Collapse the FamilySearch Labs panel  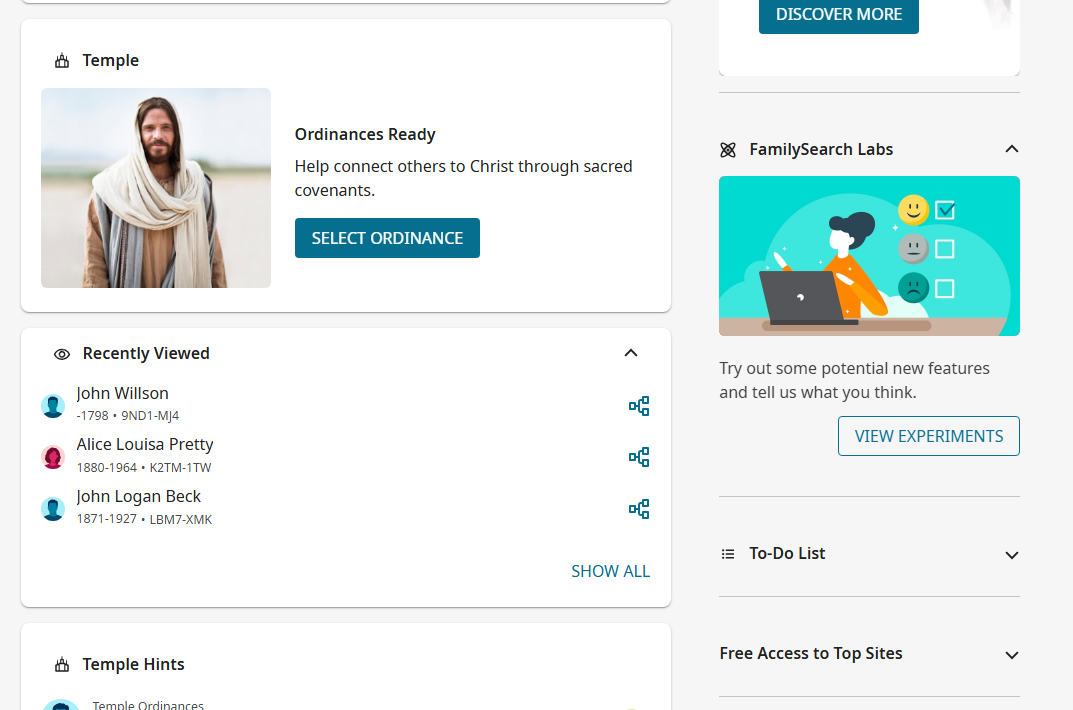click(1011, 149)
